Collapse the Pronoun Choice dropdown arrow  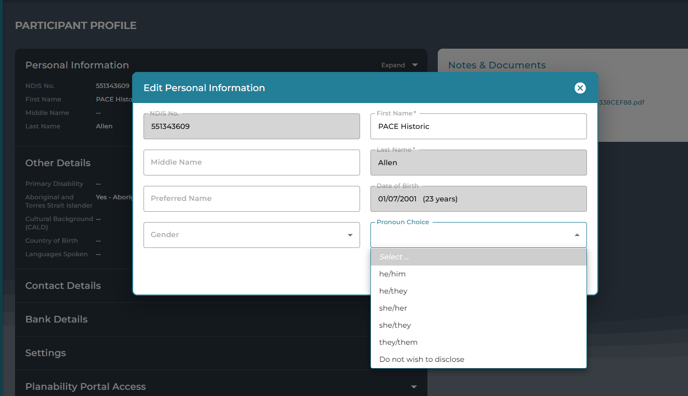click(x=577, y=235)
